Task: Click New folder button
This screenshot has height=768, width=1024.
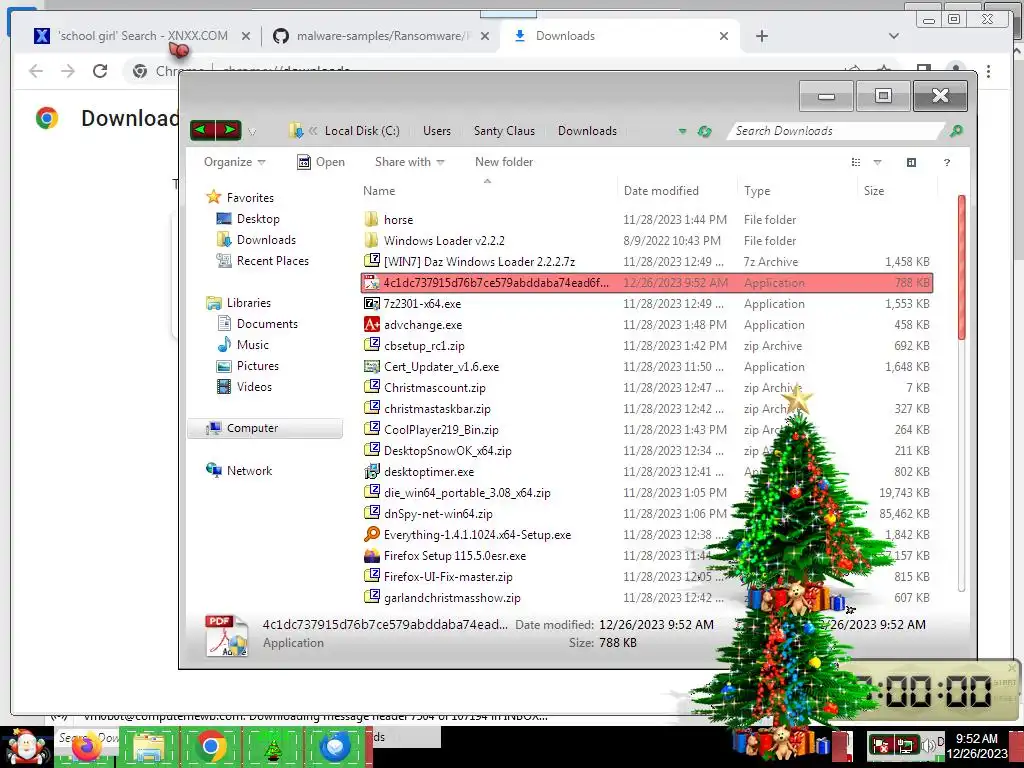Action: [x=504, y=162]
